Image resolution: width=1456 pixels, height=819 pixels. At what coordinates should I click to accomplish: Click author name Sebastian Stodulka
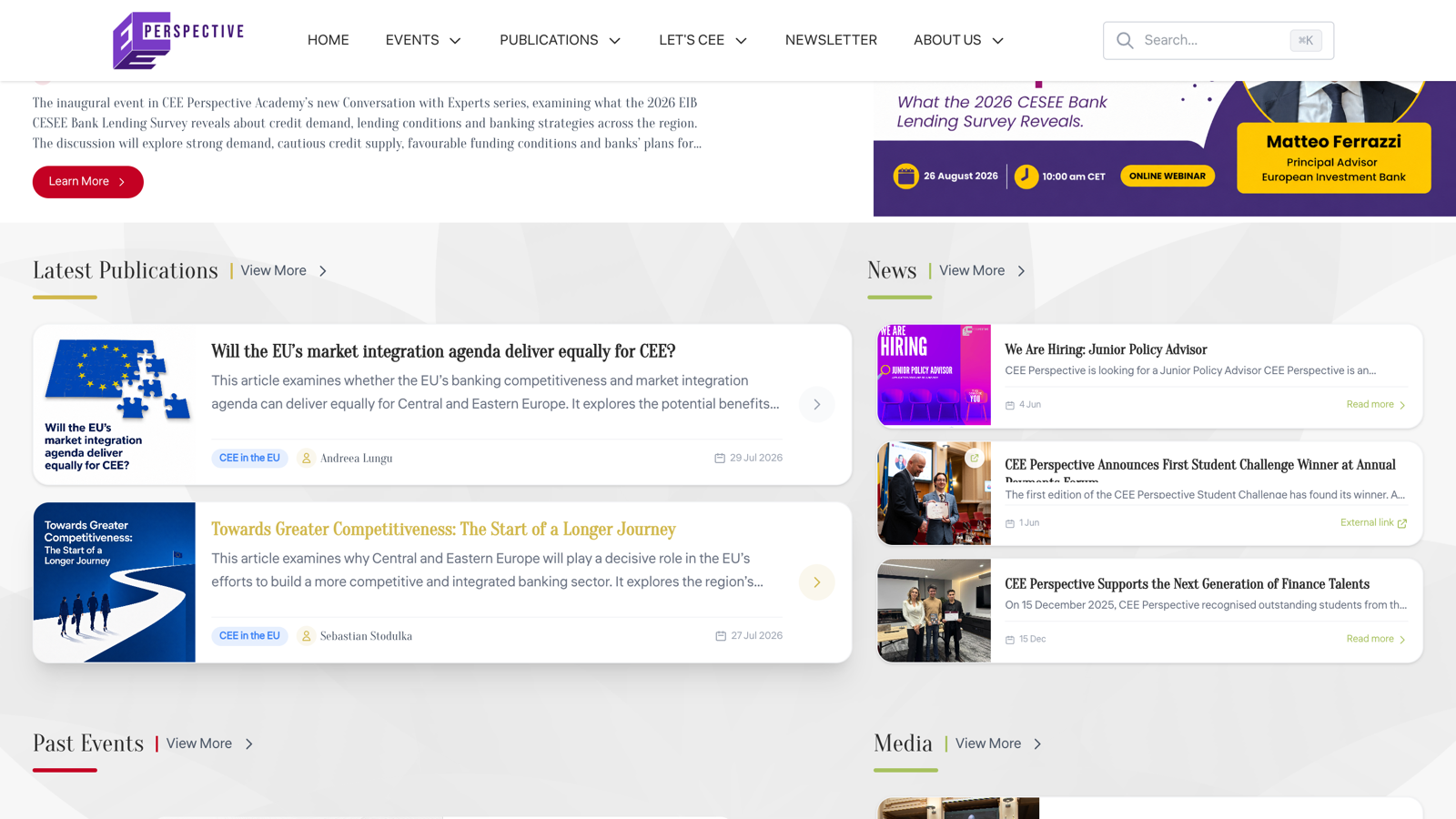click(x=366, y=636)
